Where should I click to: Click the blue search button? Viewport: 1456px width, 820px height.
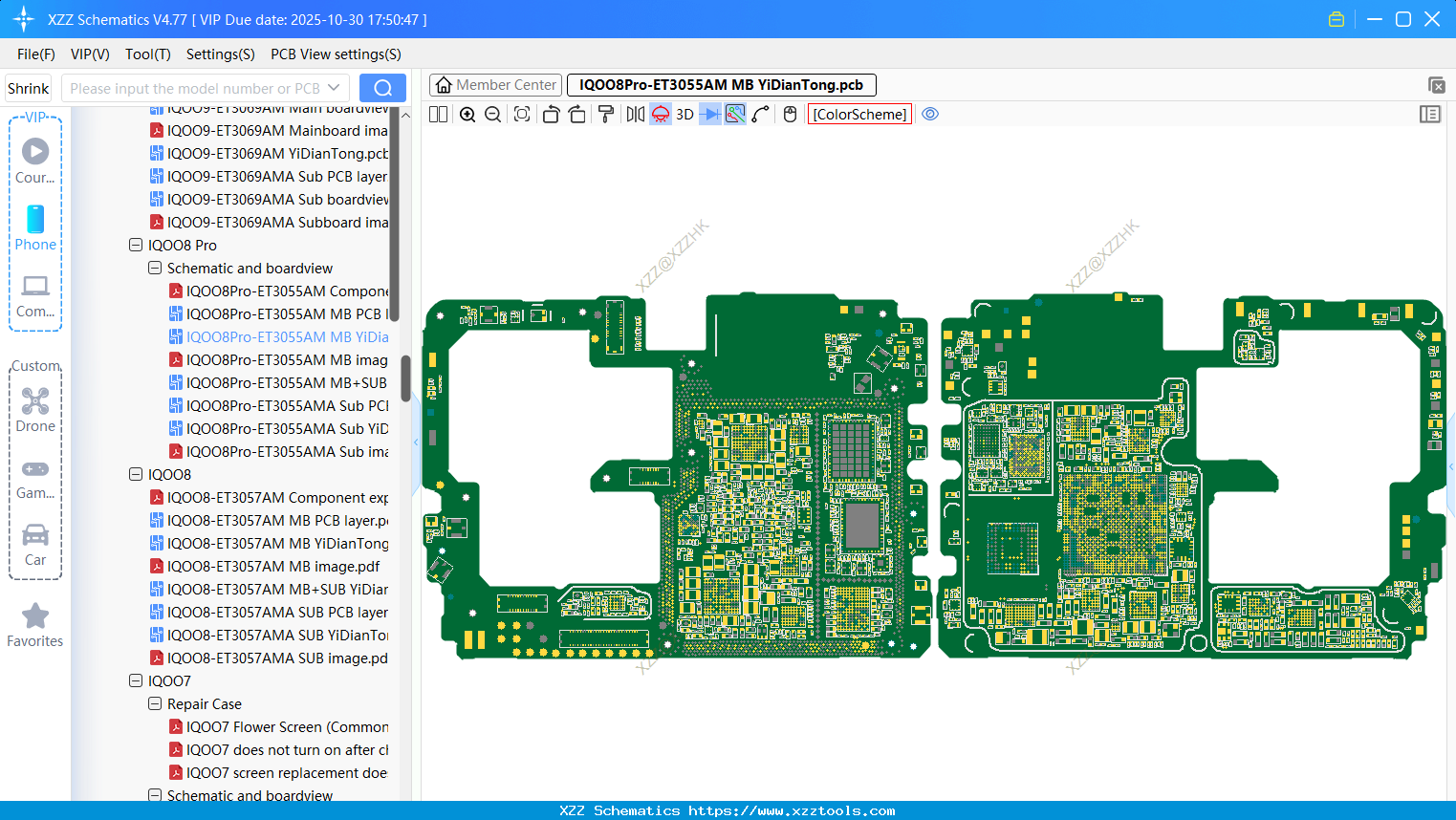[x=382, y=88]
